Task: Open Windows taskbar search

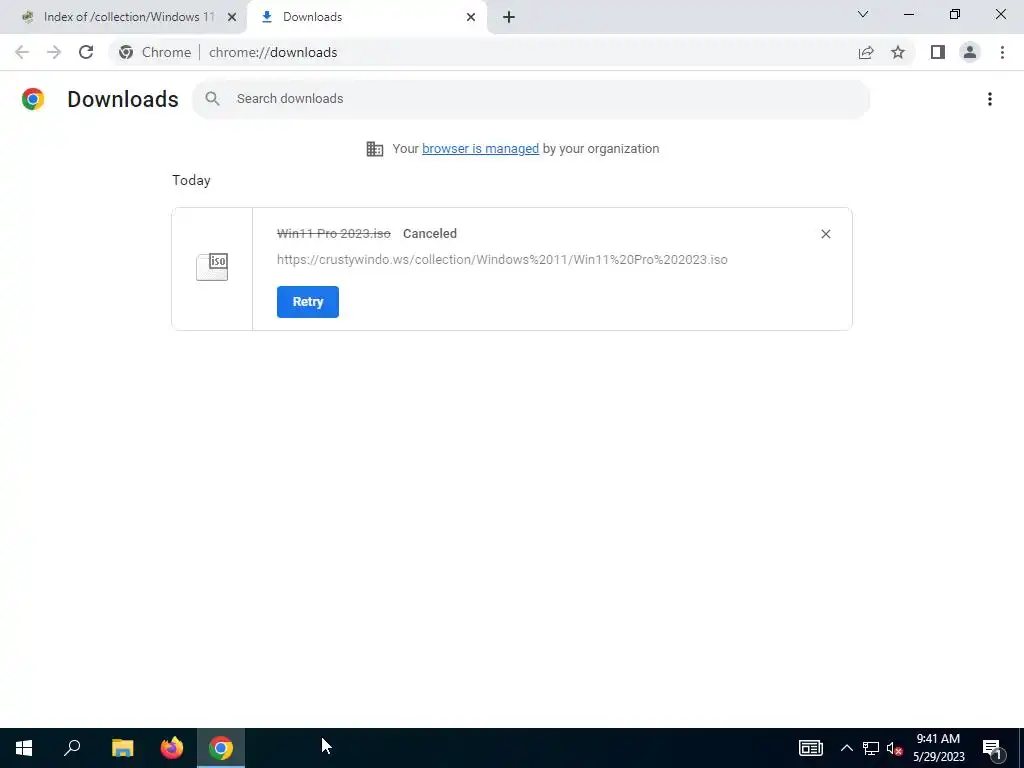Action: tap(72, 748)
